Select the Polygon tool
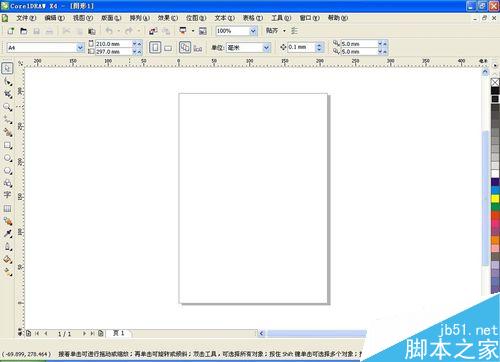500x362 pixels. coord(7,171)
